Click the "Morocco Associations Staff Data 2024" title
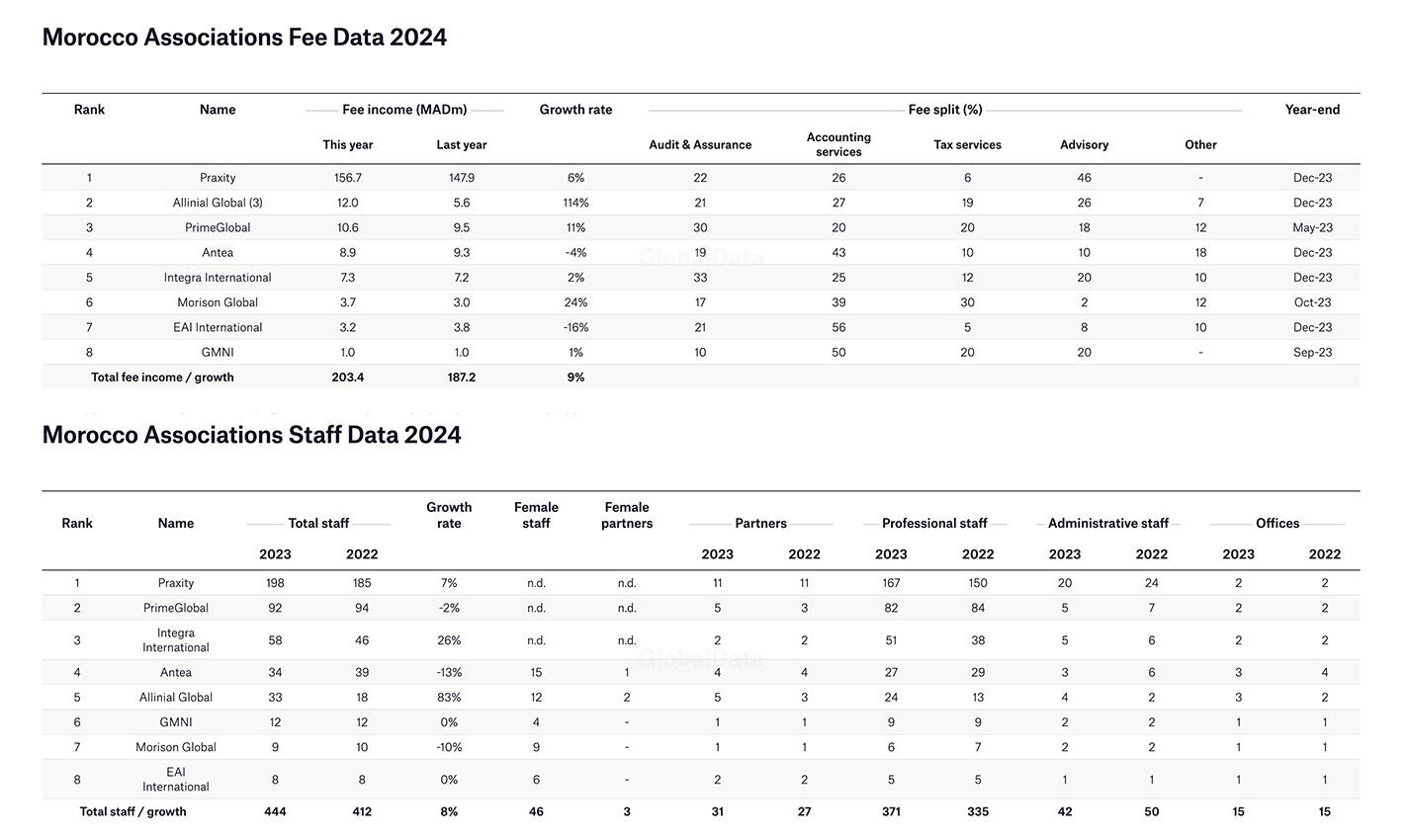This screenshot has height=840, width=1411. click(x=251, y=436)
